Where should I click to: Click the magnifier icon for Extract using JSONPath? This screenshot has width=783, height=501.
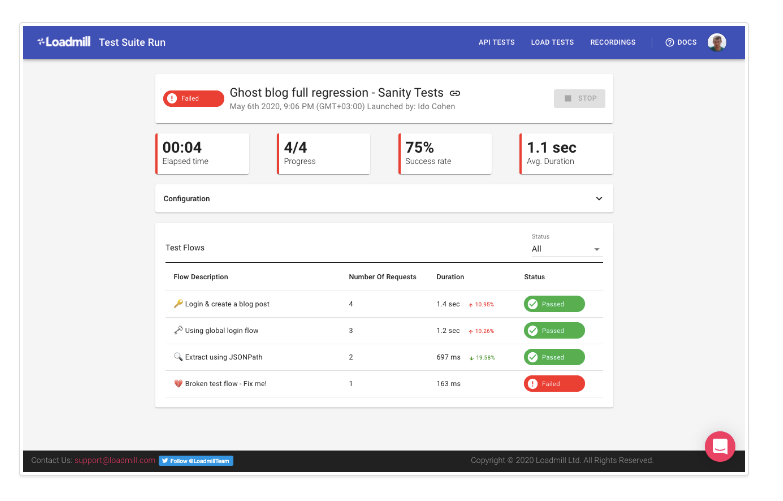(178, 357)
